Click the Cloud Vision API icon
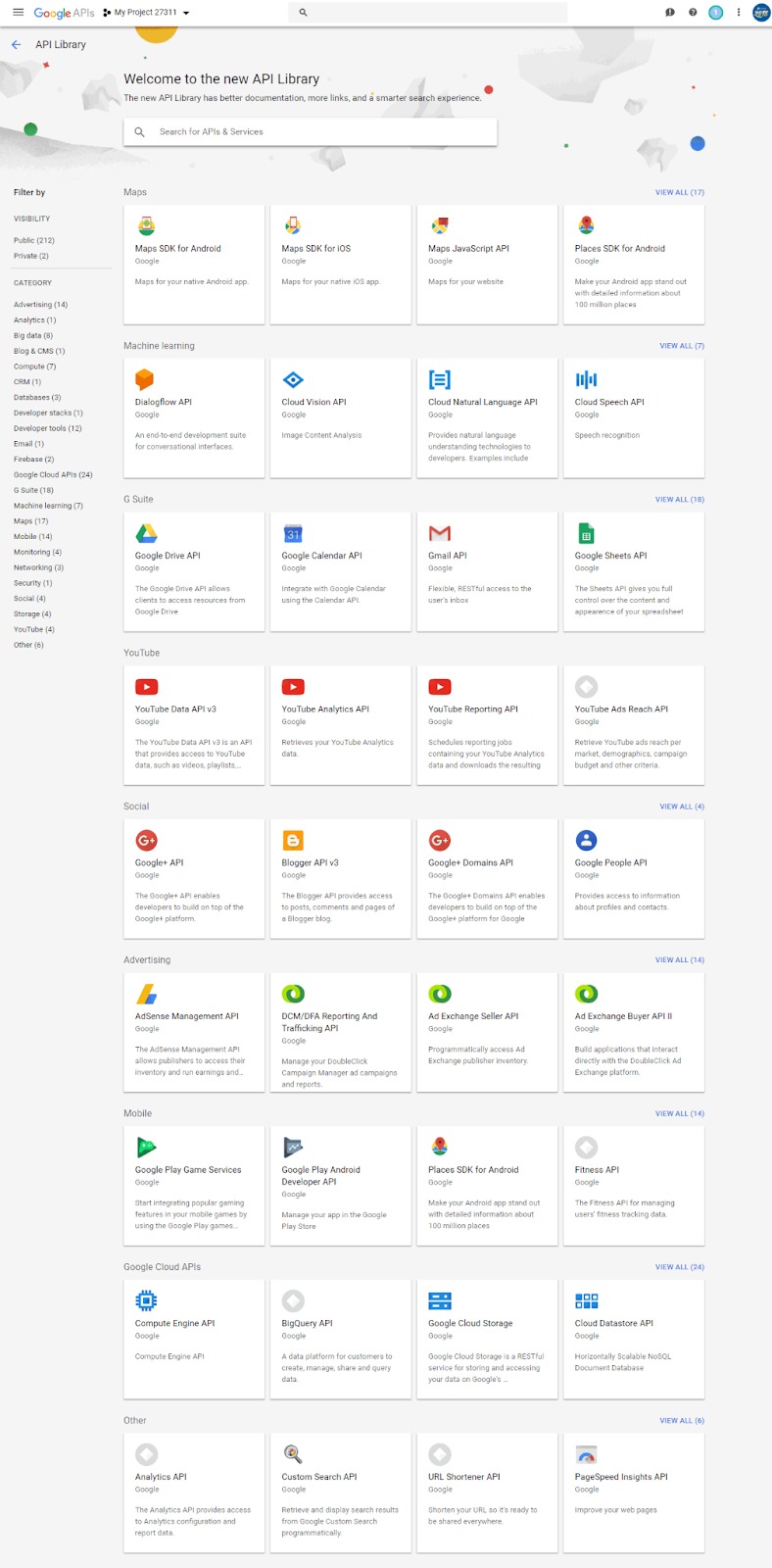This screenshot has height=1568, width=772. tap(293, 379)
